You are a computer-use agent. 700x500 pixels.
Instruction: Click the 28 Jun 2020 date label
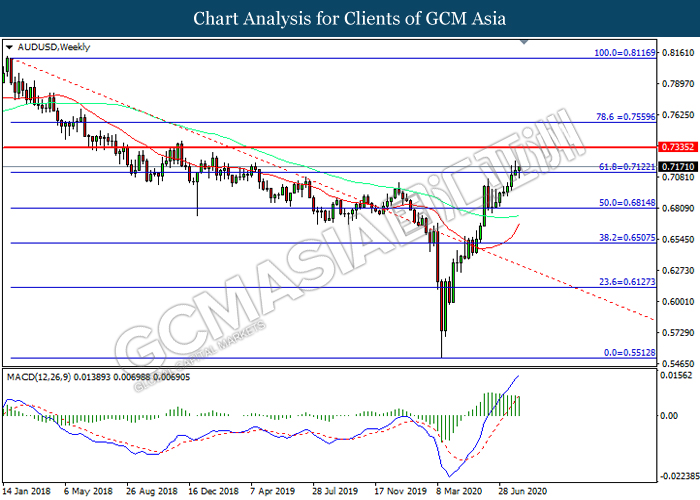(522, 491)
